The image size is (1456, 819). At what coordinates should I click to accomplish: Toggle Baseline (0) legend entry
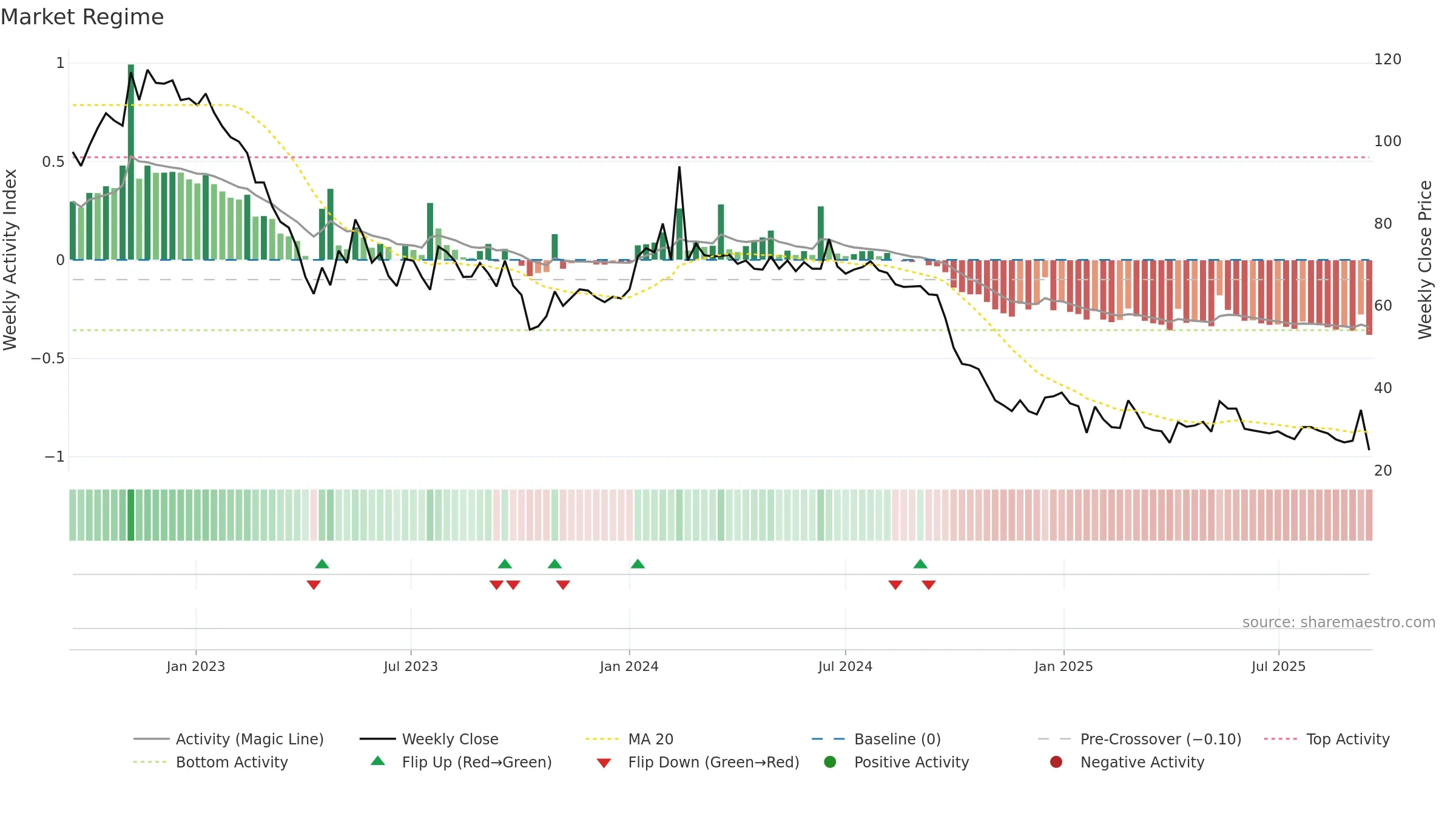[876, 739]
